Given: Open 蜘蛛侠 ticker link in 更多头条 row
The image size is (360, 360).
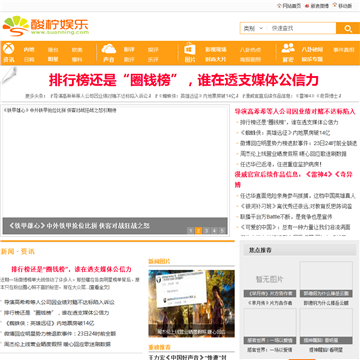Looking at the screenshot, I should (x=197, y=96).
